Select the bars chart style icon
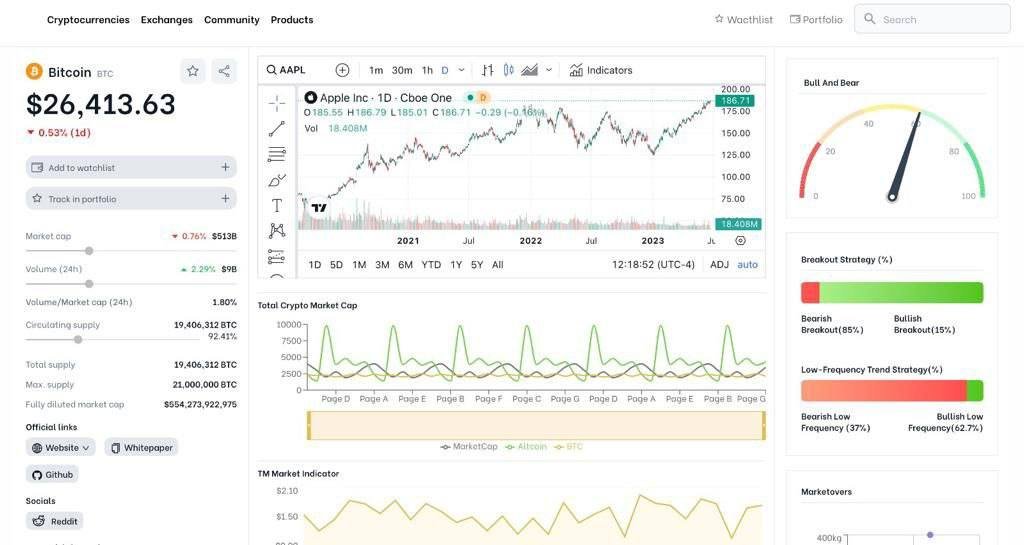This screenshot has width=1024, height=545. click(487, 70)
